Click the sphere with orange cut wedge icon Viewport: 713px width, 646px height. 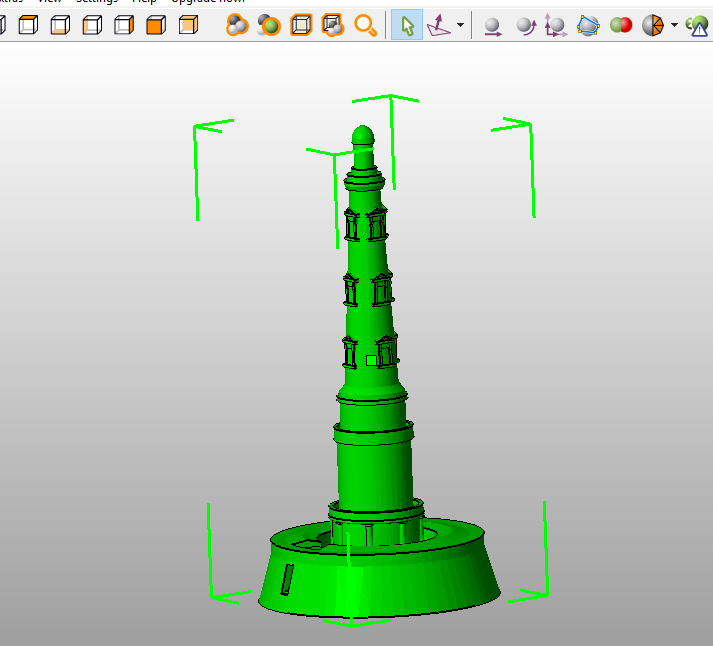click(x=653, y=25)
